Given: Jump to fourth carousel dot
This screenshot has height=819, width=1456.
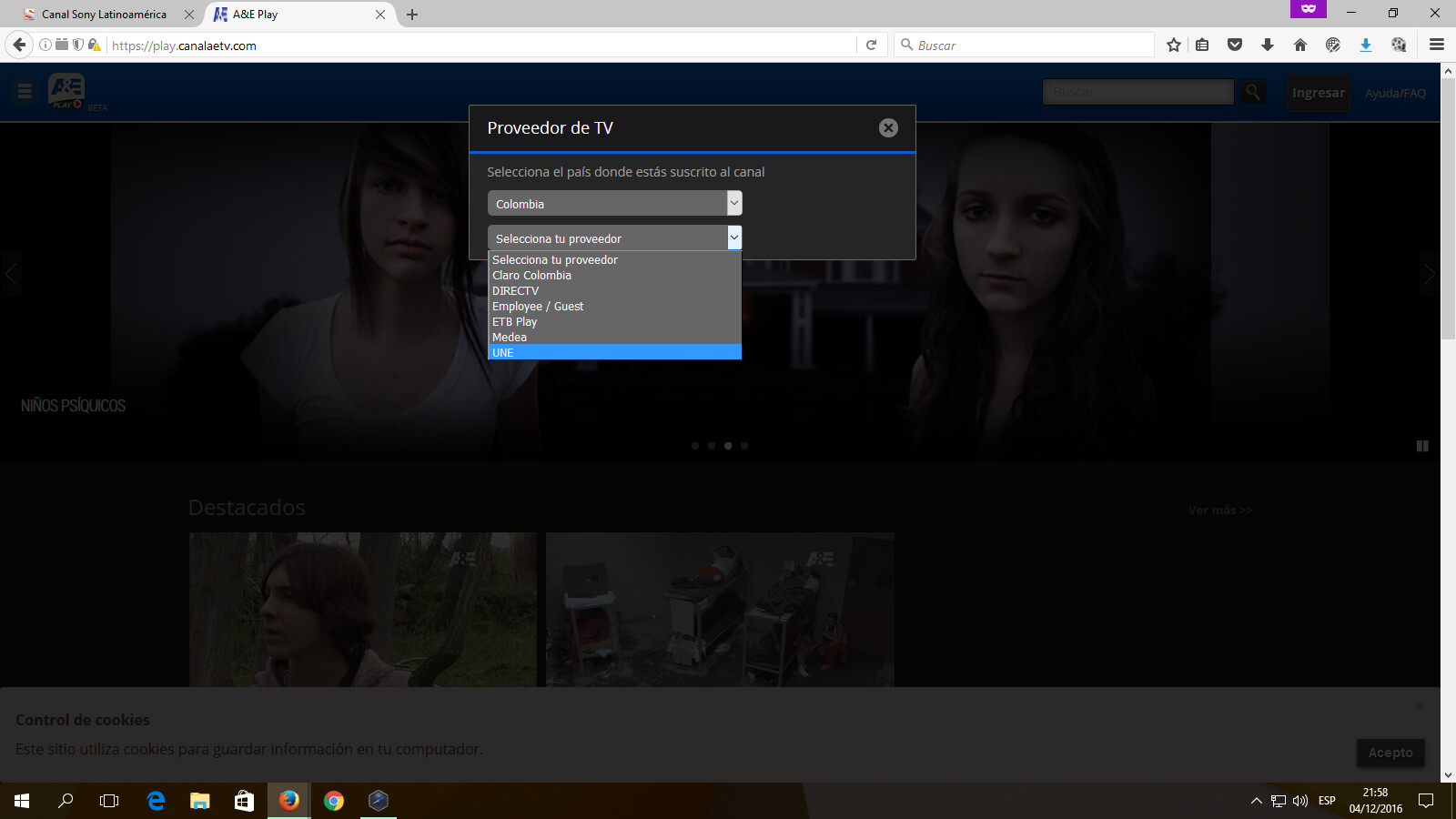Looking at the screenshot, I should [744, 446].
